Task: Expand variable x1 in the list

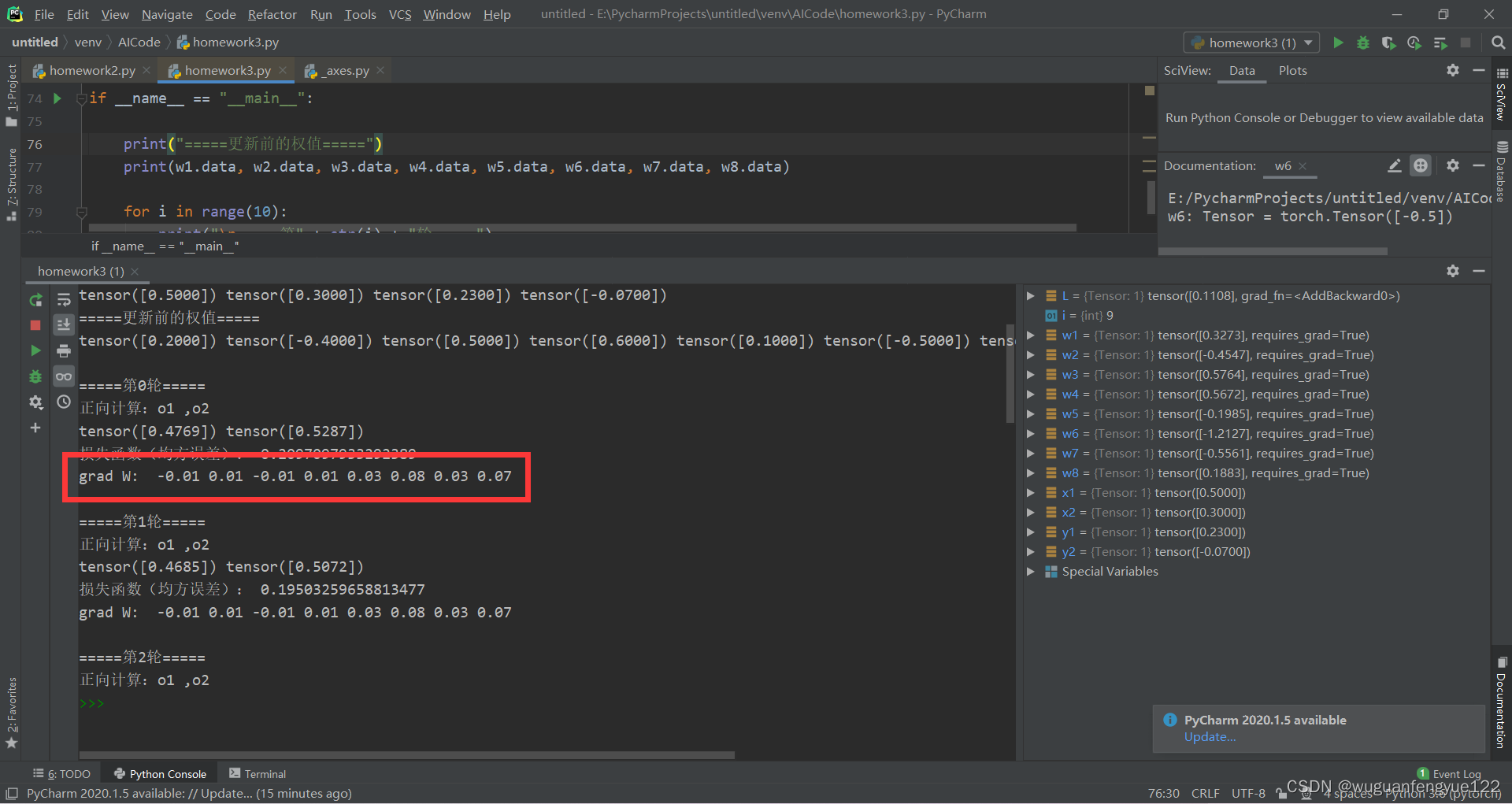Action: click(1030, 493)
